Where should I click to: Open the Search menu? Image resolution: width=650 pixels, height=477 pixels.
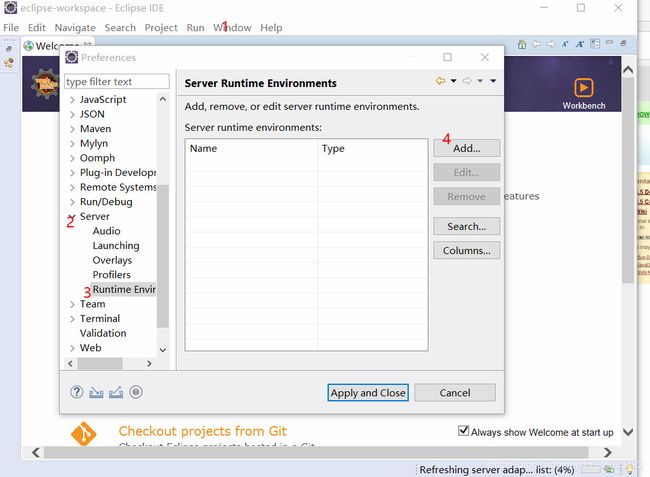click(x=120, y=28)
